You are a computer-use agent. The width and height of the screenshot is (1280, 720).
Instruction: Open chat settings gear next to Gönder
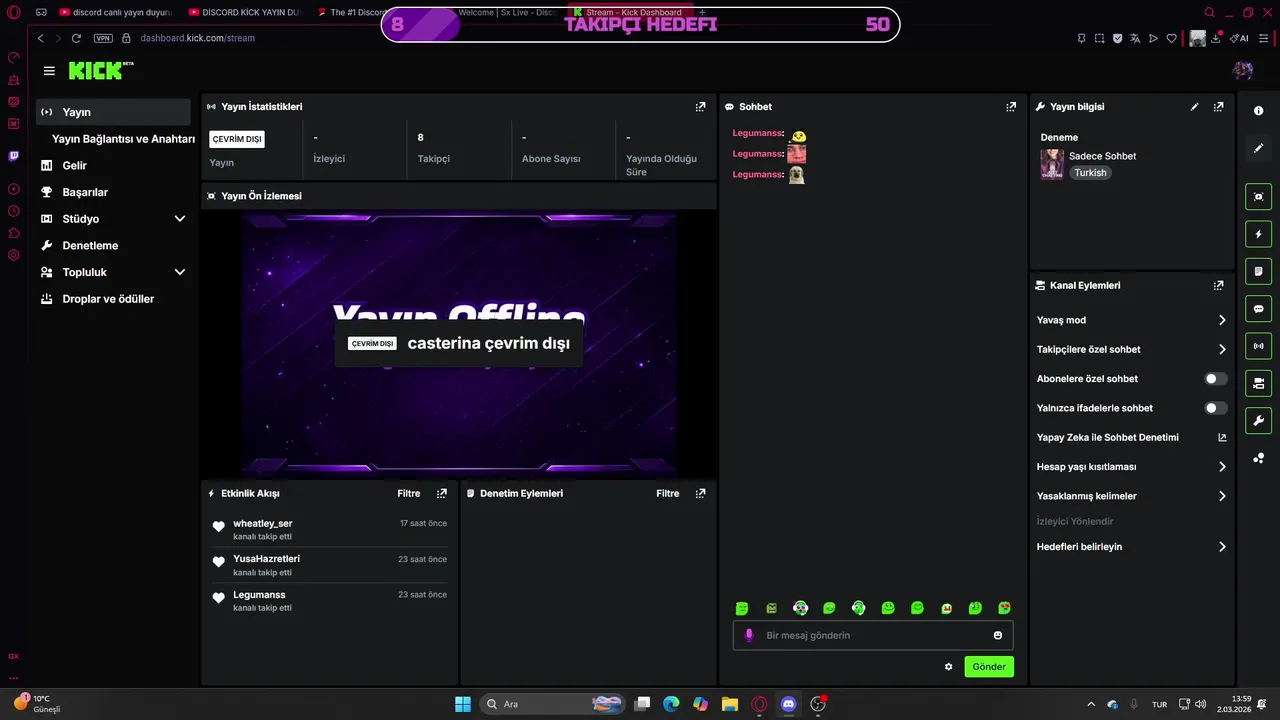(x=948, y=667)
